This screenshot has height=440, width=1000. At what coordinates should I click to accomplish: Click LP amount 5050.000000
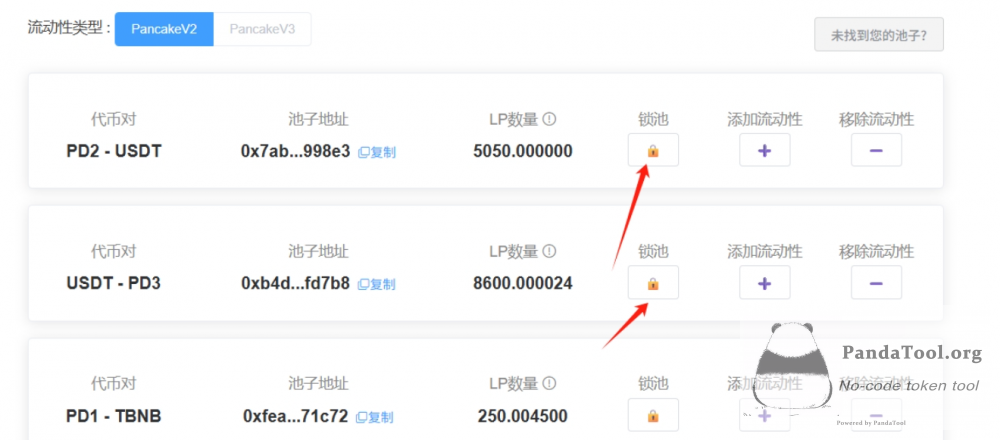[x=522, y=151]
